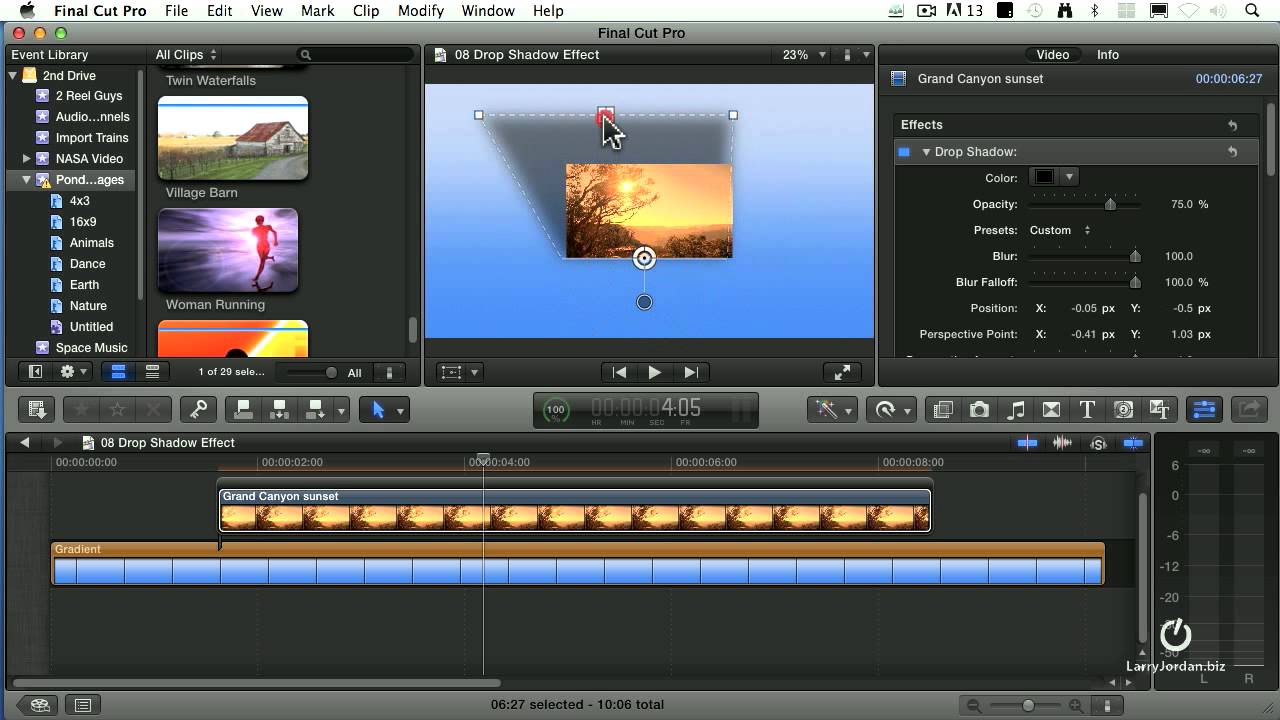Play the viewer clip
This screenshot has height=720, width=1280.
click(x=655, y=372)
